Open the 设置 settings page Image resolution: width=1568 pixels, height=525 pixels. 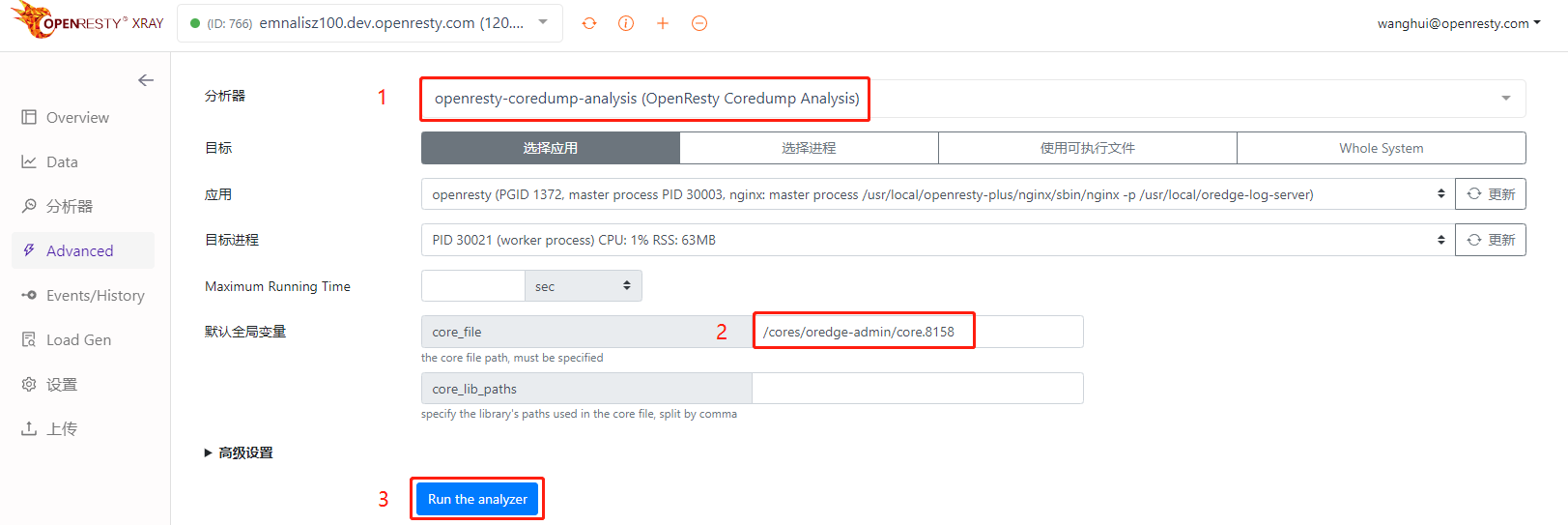[62, 384]
